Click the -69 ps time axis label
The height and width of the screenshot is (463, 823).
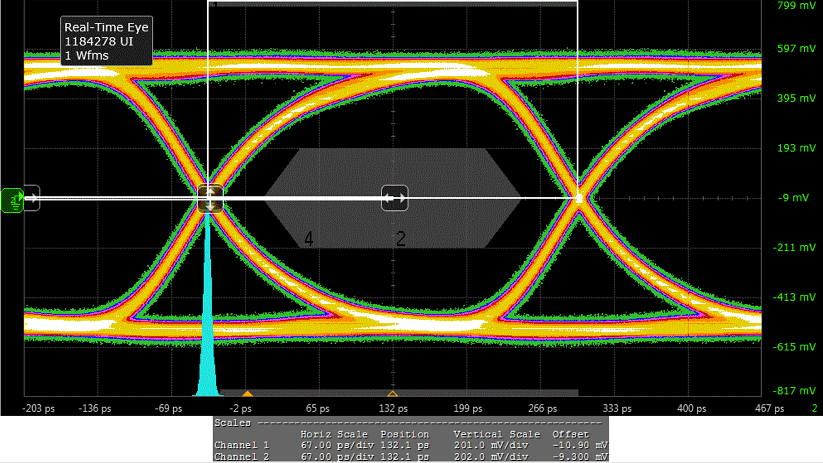click(x=168, y=408)
